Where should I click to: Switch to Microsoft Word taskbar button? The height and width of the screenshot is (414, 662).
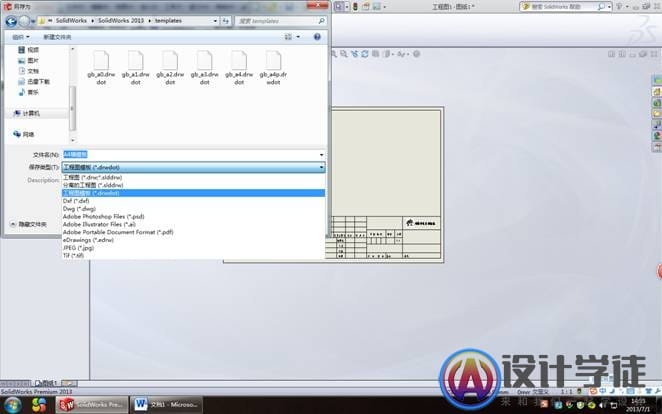pos(166,405)
